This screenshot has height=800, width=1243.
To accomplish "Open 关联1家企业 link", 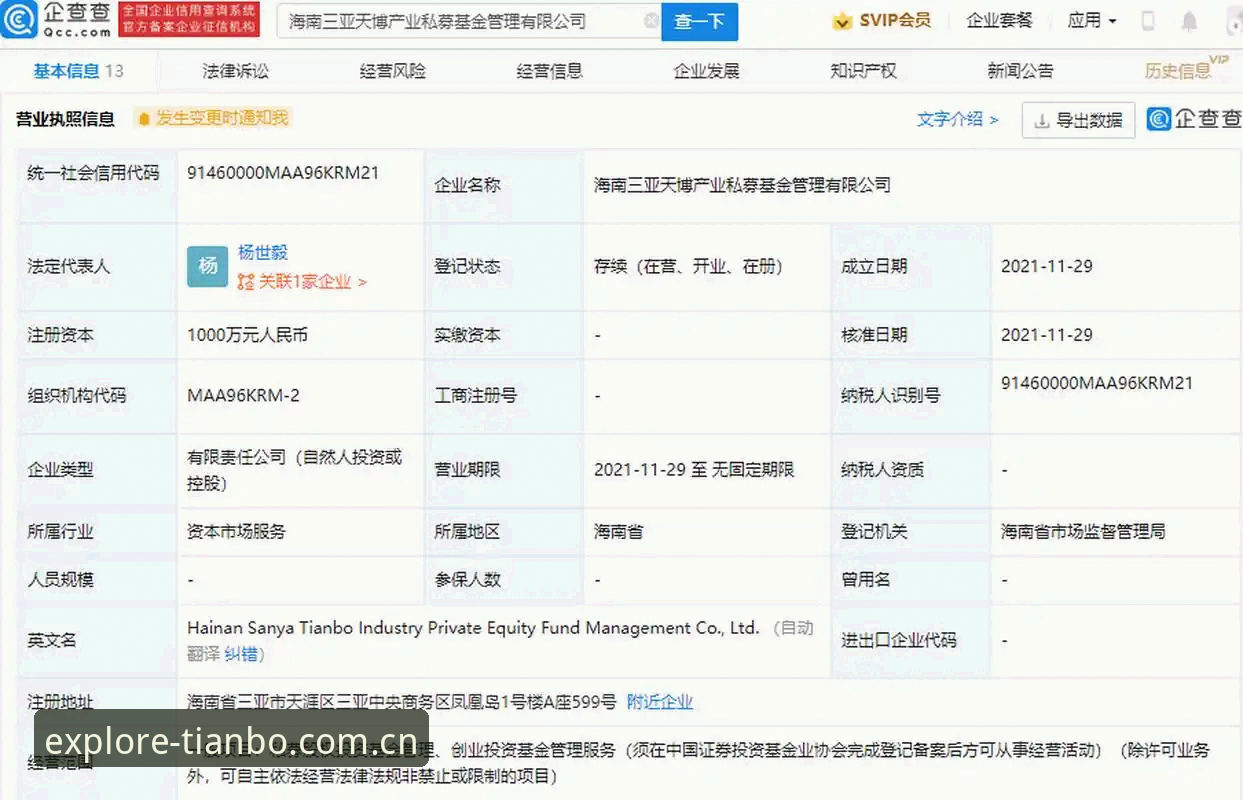I will point(302,282).
